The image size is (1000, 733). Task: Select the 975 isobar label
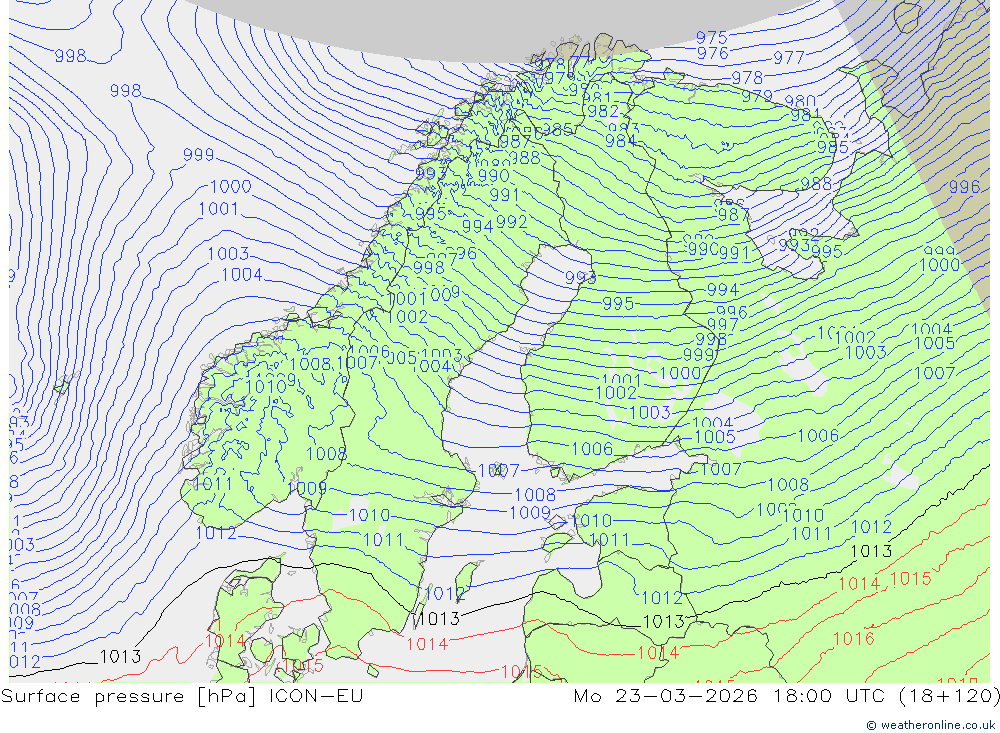pyautogui.click(x=712, y=37)
